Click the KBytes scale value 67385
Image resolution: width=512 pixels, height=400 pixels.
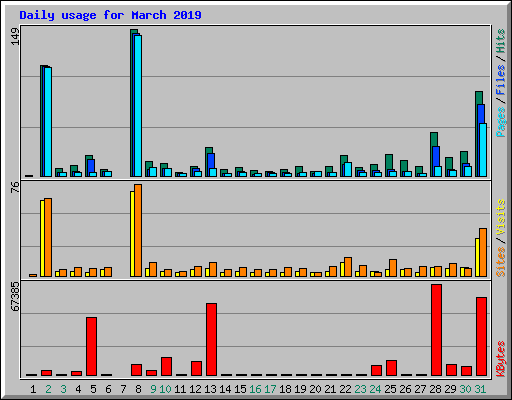[x=15, y=296]
